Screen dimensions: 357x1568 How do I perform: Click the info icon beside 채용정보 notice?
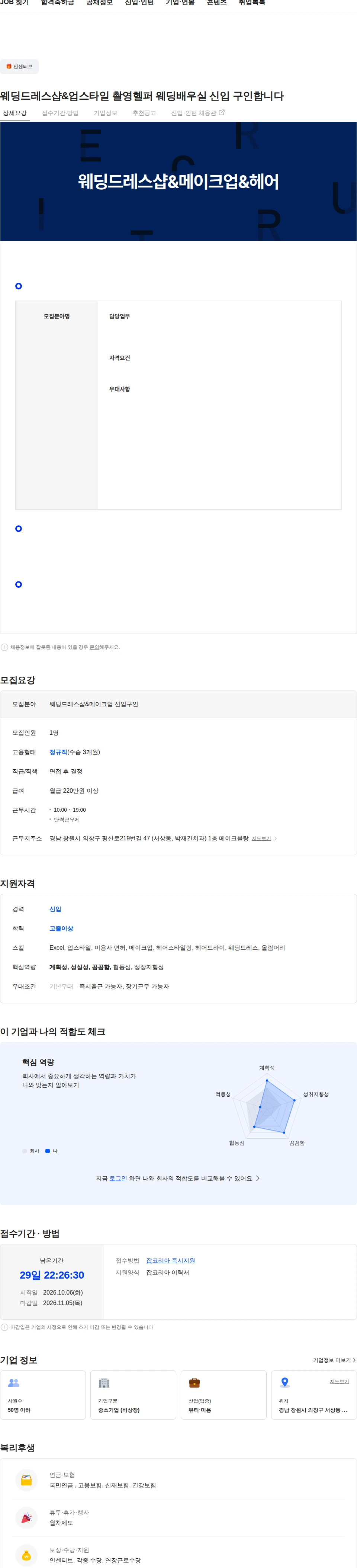[4, 647]
